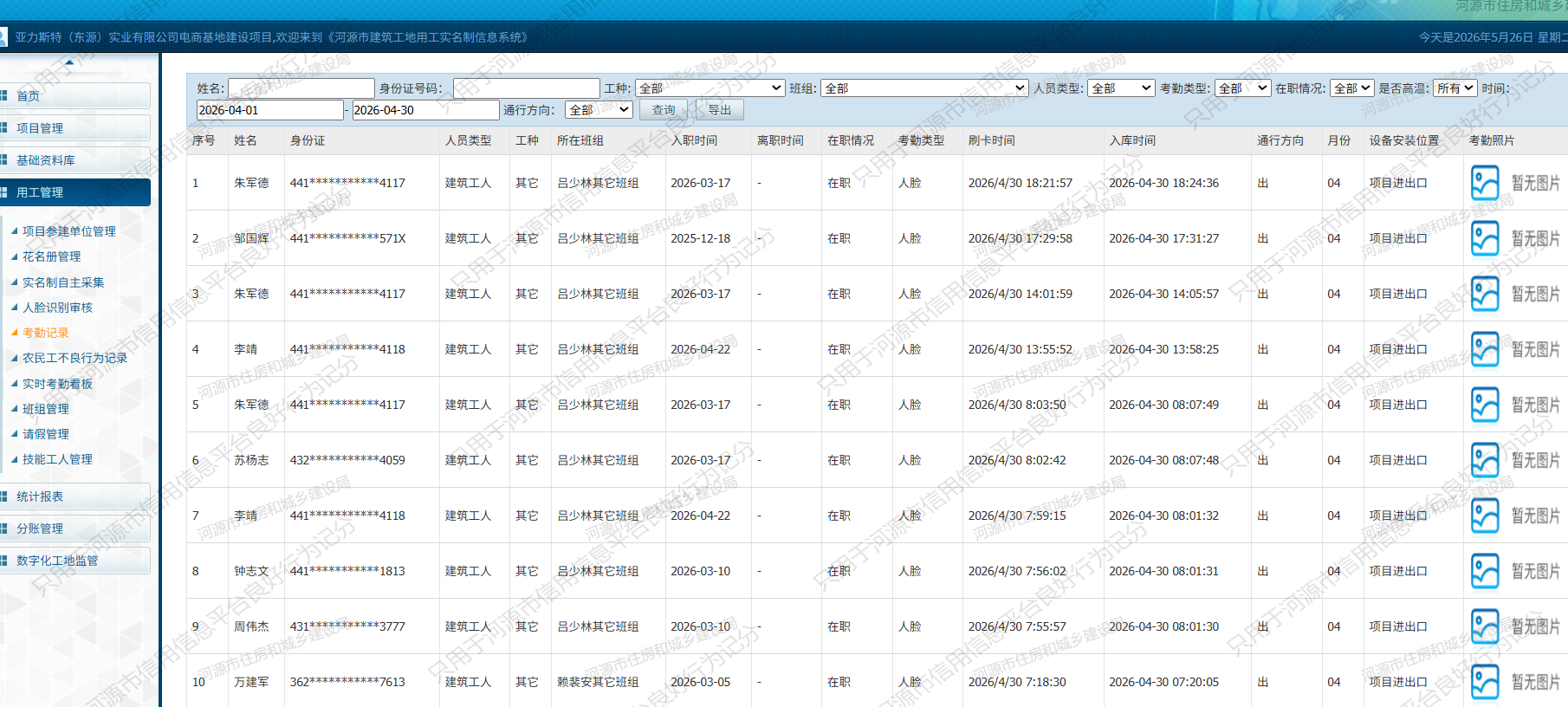1568x707 pixels.
Task: Open 统计报表 menu
Action: (75, 496)
